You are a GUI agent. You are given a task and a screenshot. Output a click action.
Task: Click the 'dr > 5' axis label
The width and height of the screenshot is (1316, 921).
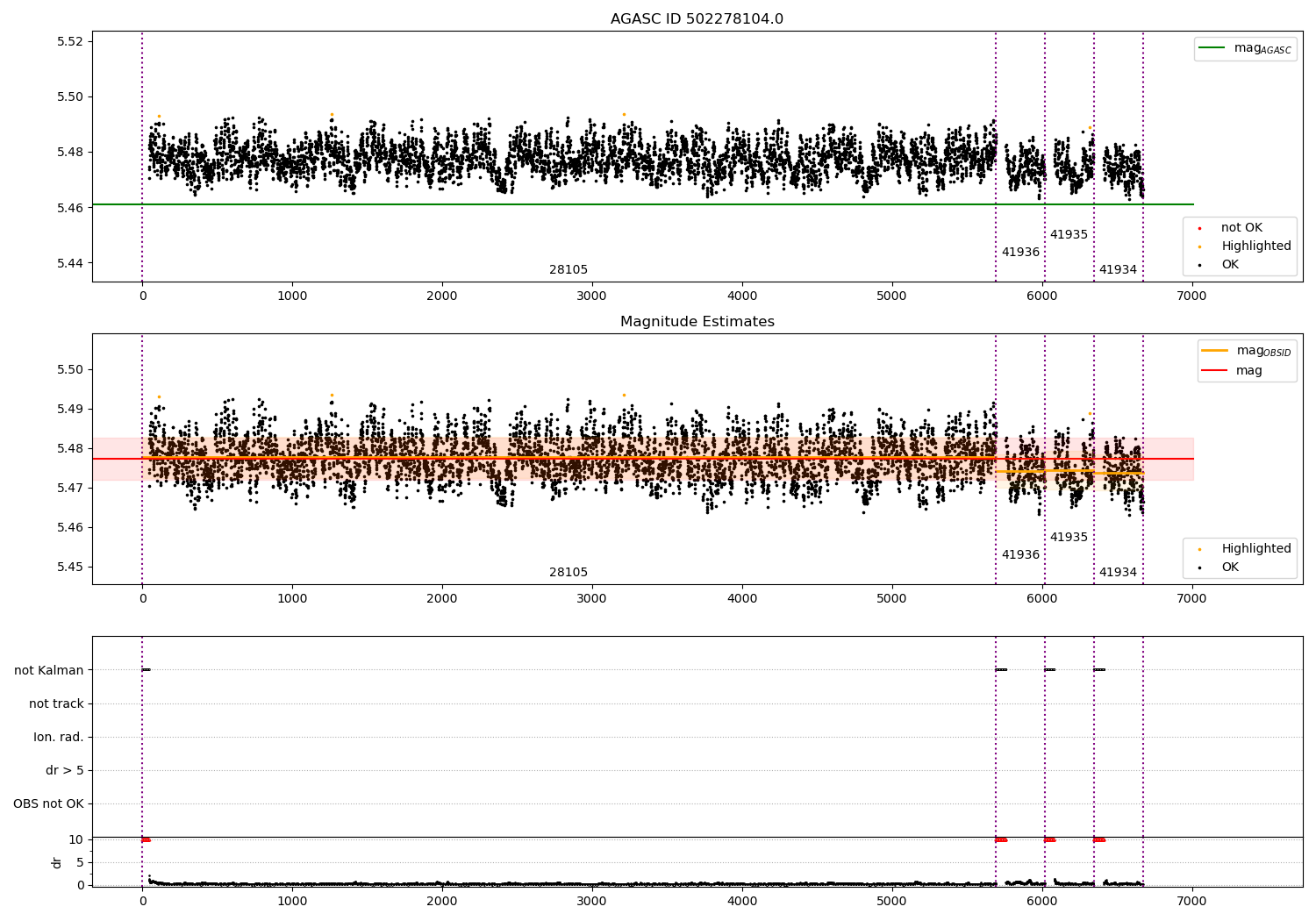(x=65, y=770)
